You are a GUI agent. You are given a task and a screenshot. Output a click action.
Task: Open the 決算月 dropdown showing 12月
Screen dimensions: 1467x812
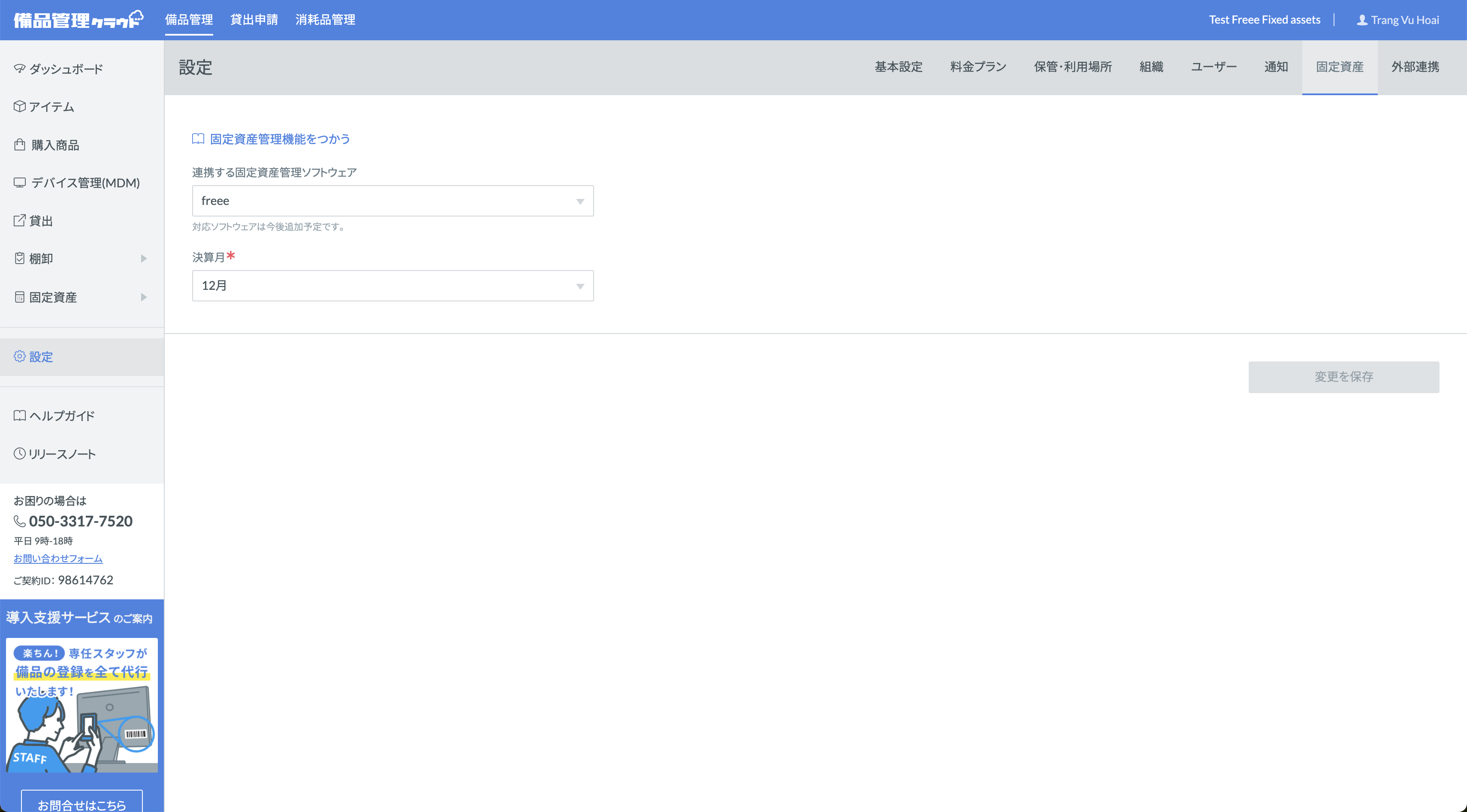392,286
